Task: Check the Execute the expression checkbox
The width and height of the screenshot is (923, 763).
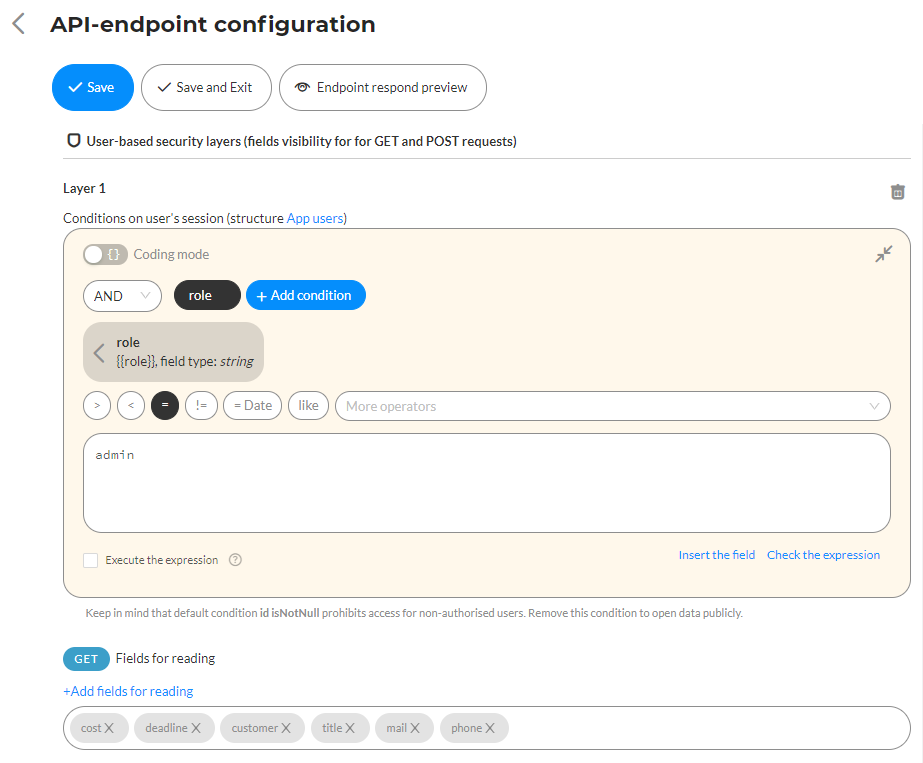Action: click(91, 560)
